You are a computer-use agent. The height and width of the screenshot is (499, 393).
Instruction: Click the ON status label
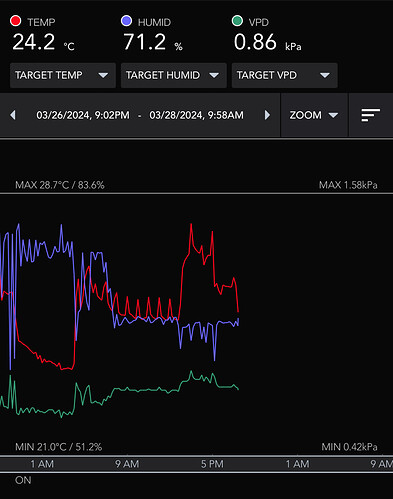coord(23,480)
